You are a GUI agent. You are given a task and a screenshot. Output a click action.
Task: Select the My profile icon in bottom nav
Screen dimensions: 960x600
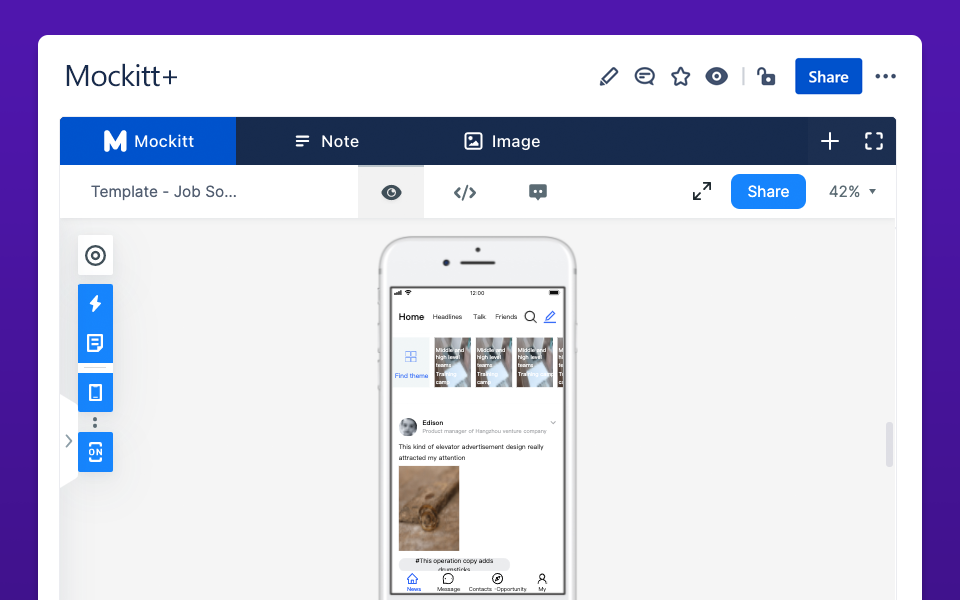click(542, 579)
